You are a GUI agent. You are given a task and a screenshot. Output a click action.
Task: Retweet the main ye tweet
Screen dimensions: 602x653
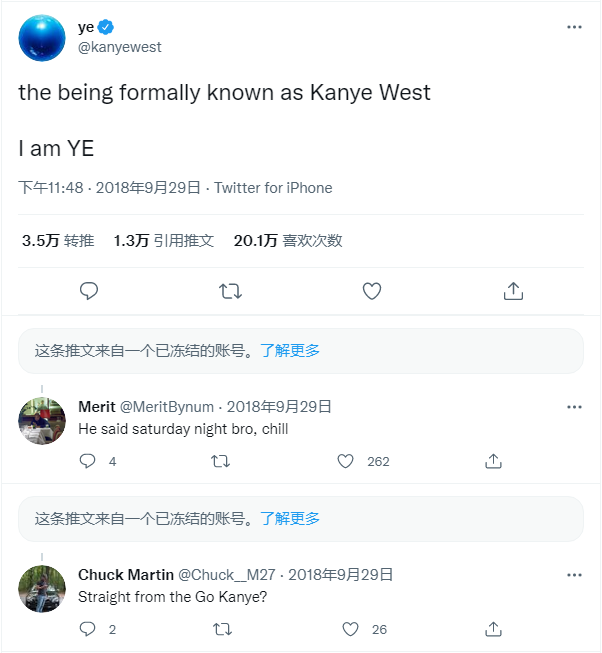pos(230,291)
